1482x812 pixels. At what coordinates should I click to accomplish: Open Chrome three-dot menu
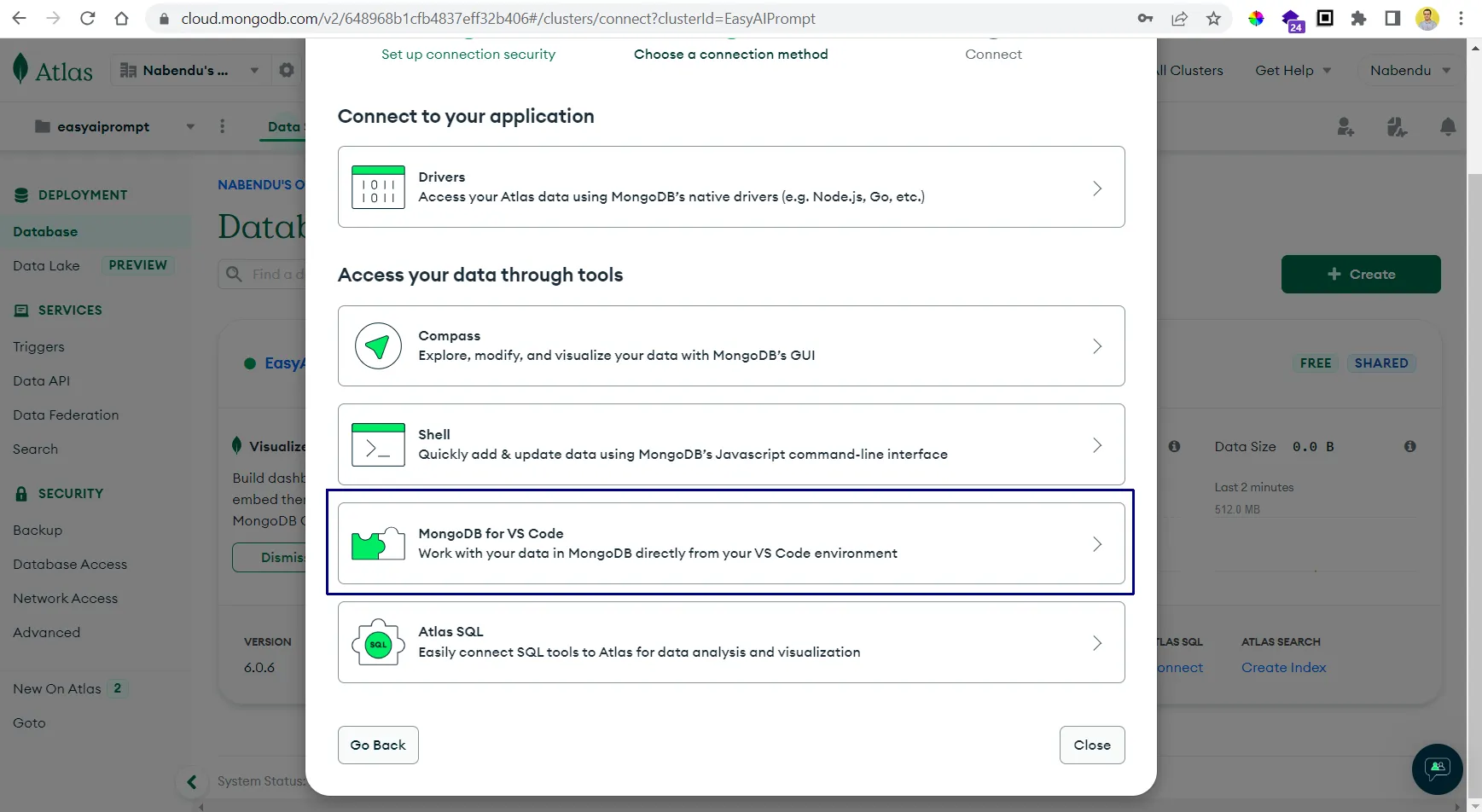pyautogui.click(x=1461, y=18)
